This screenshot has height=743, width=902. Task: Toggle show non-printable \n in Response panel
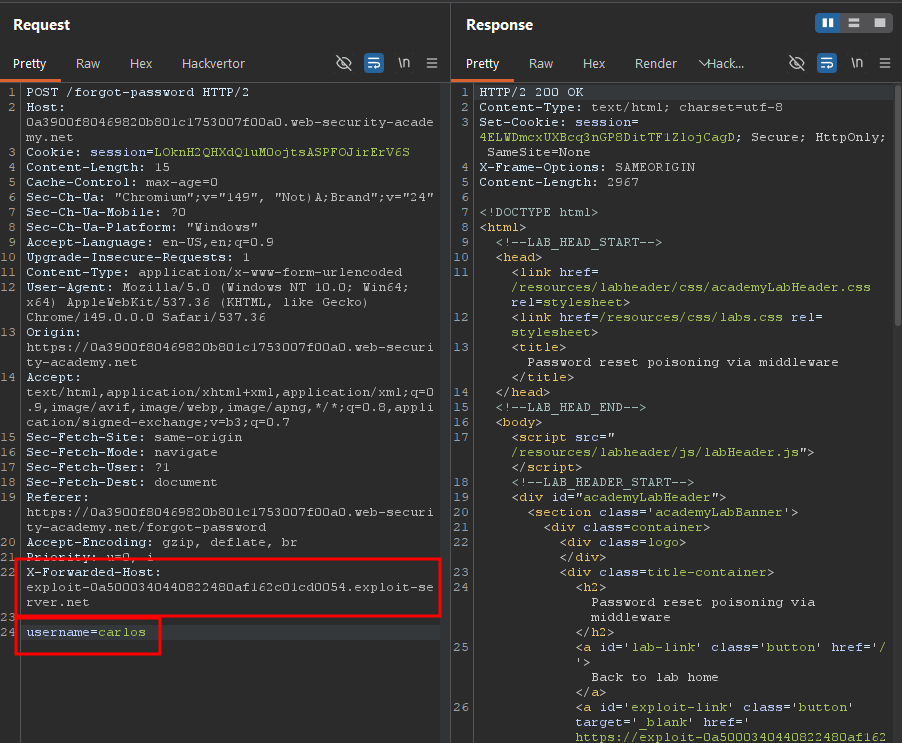tap(857, 63)
